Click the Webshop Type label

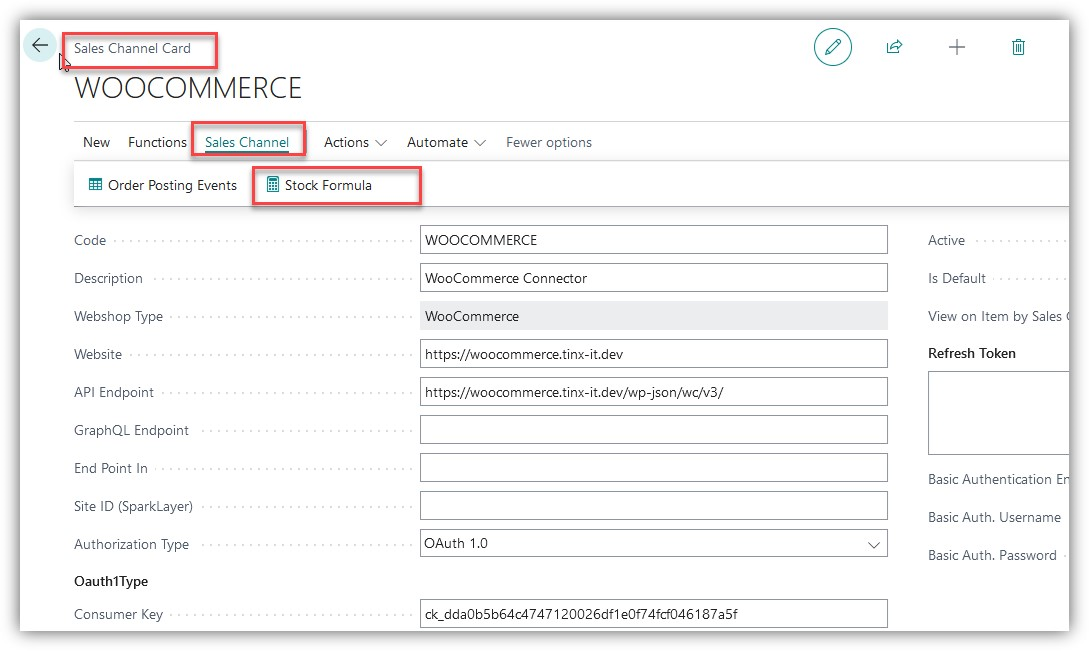pos(118,317)
